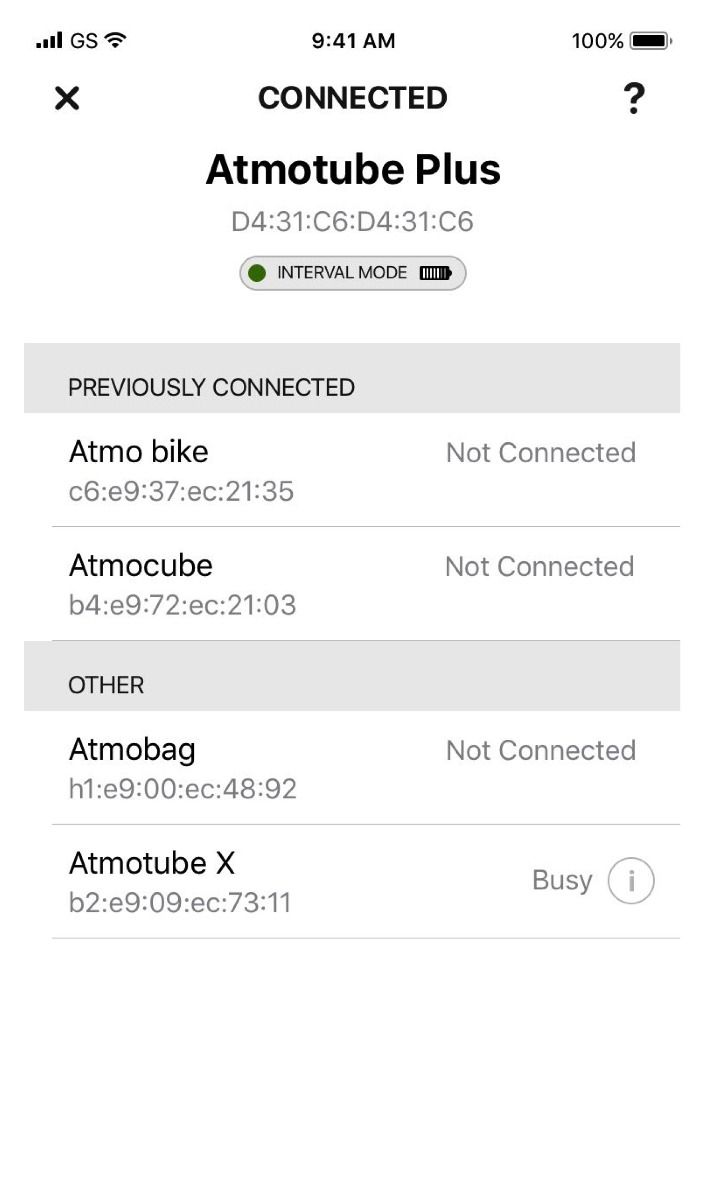Tap the battery icon inside Interval Mode badge

(x=440, y=272)
